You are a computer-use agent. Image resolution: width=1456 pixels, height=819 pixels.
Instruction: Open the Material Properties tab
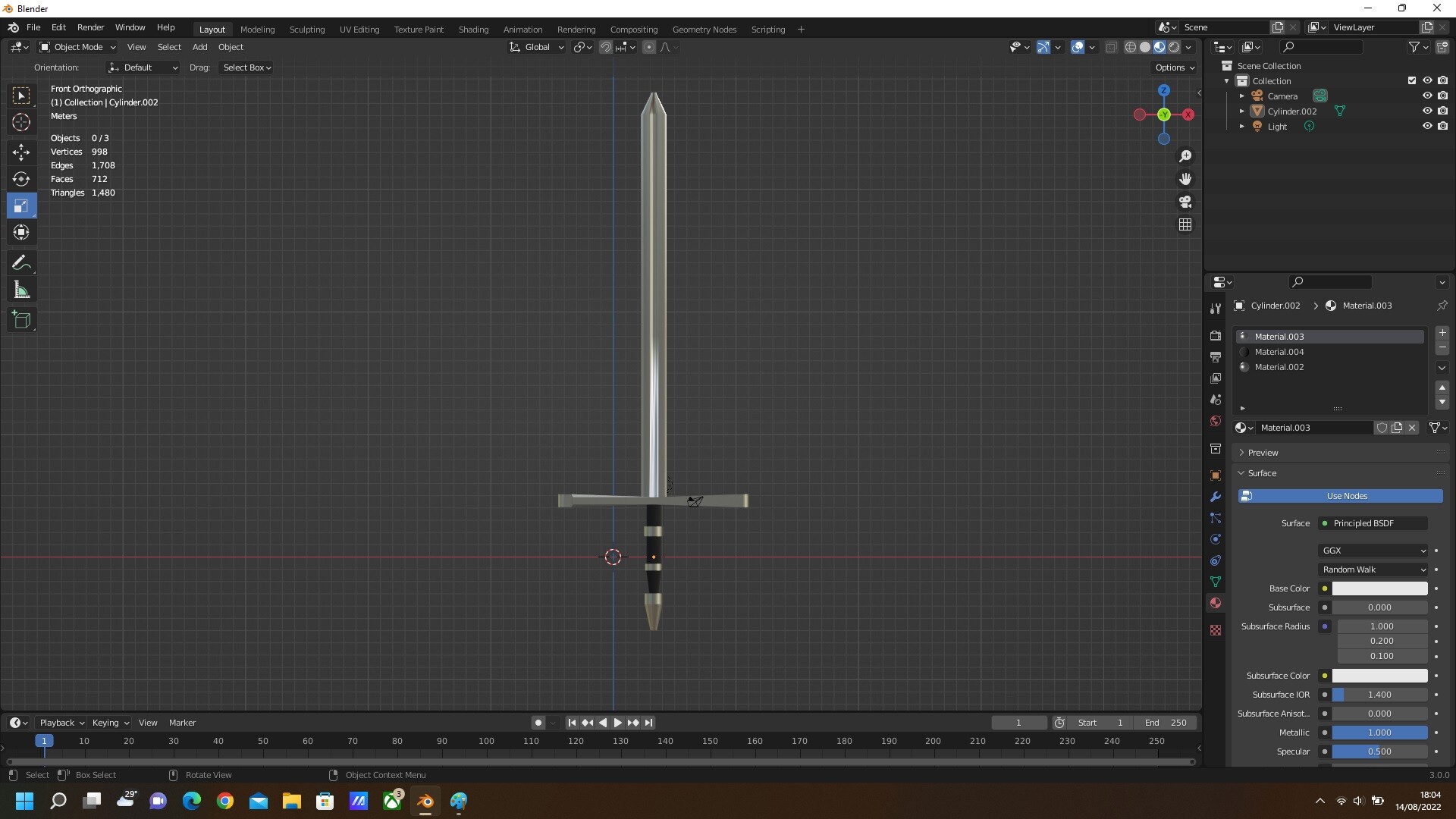pos(1216,603)
